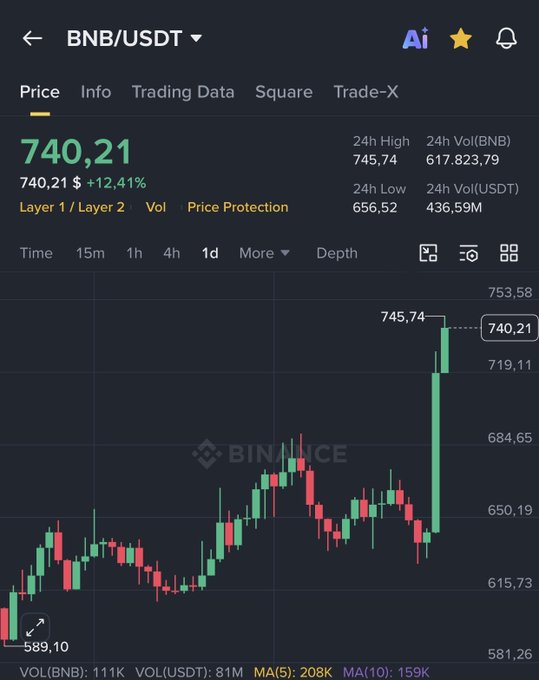Switch to the Info tab
Screen dimensions: 539x680
[x=96, y=92]
